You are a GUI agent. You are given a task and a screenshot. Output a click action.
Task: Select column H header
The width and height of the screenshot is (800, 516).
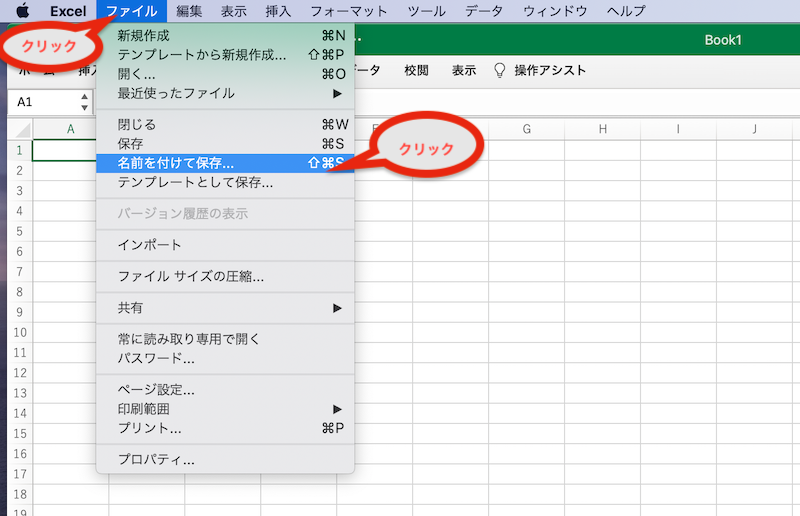(603, 129)
